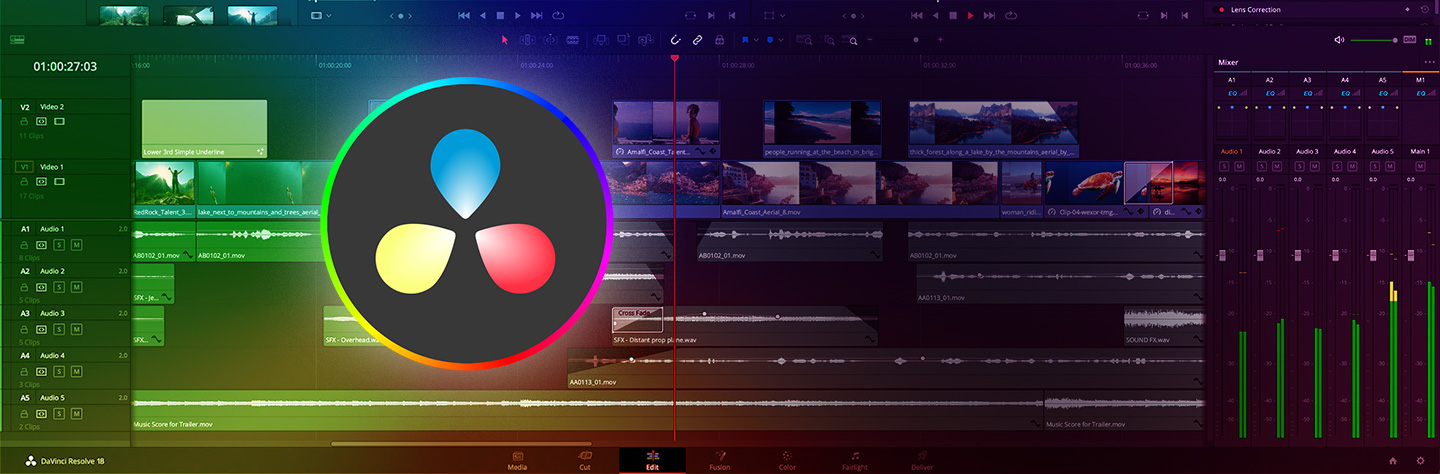1440x474 pixels.
Task: Play reverse in the timeline viewer
Action: [935, 15]
